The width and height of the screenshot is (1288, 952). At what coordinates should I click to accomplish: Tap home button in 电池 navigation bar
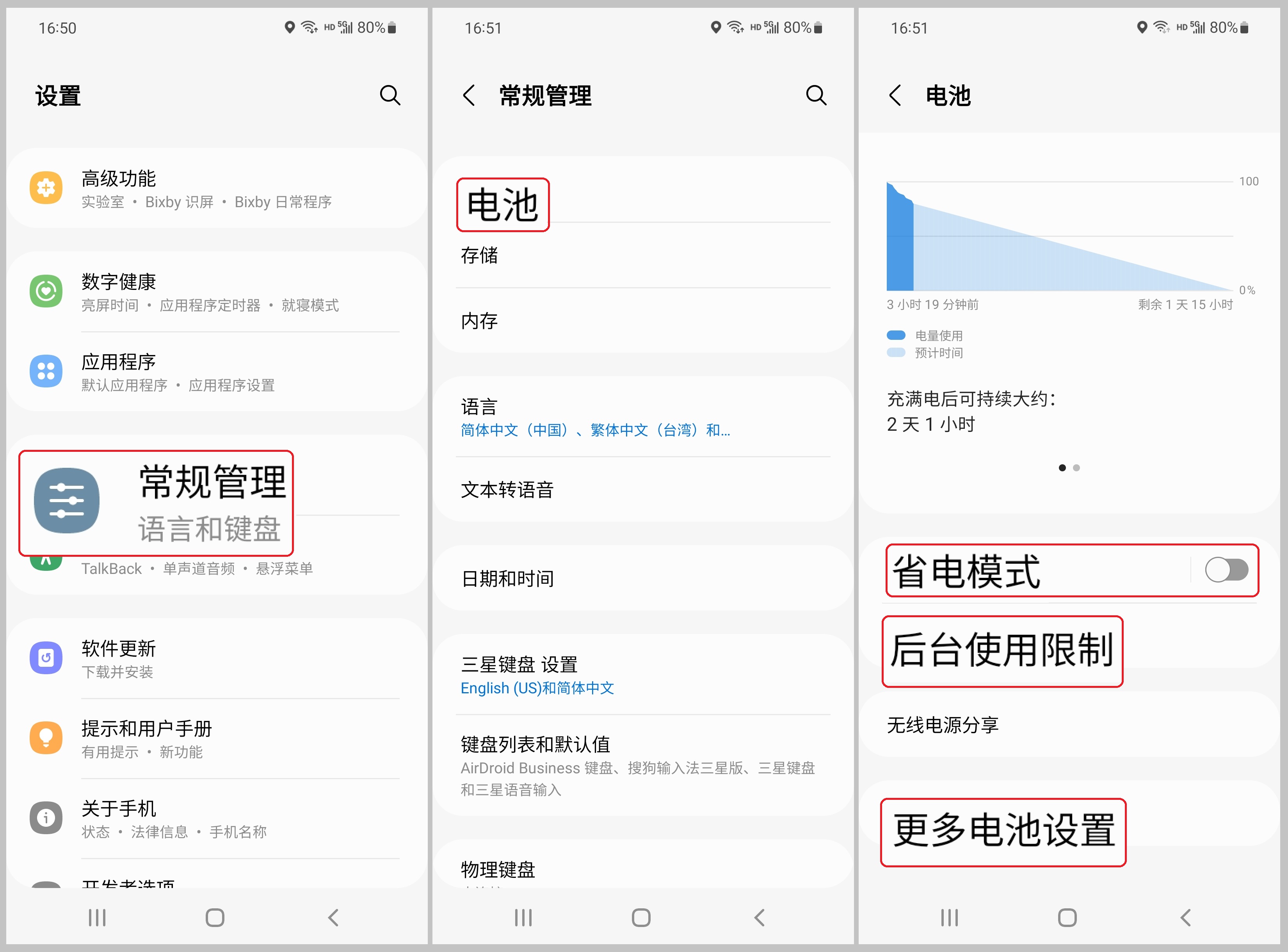pos(1067,917)
